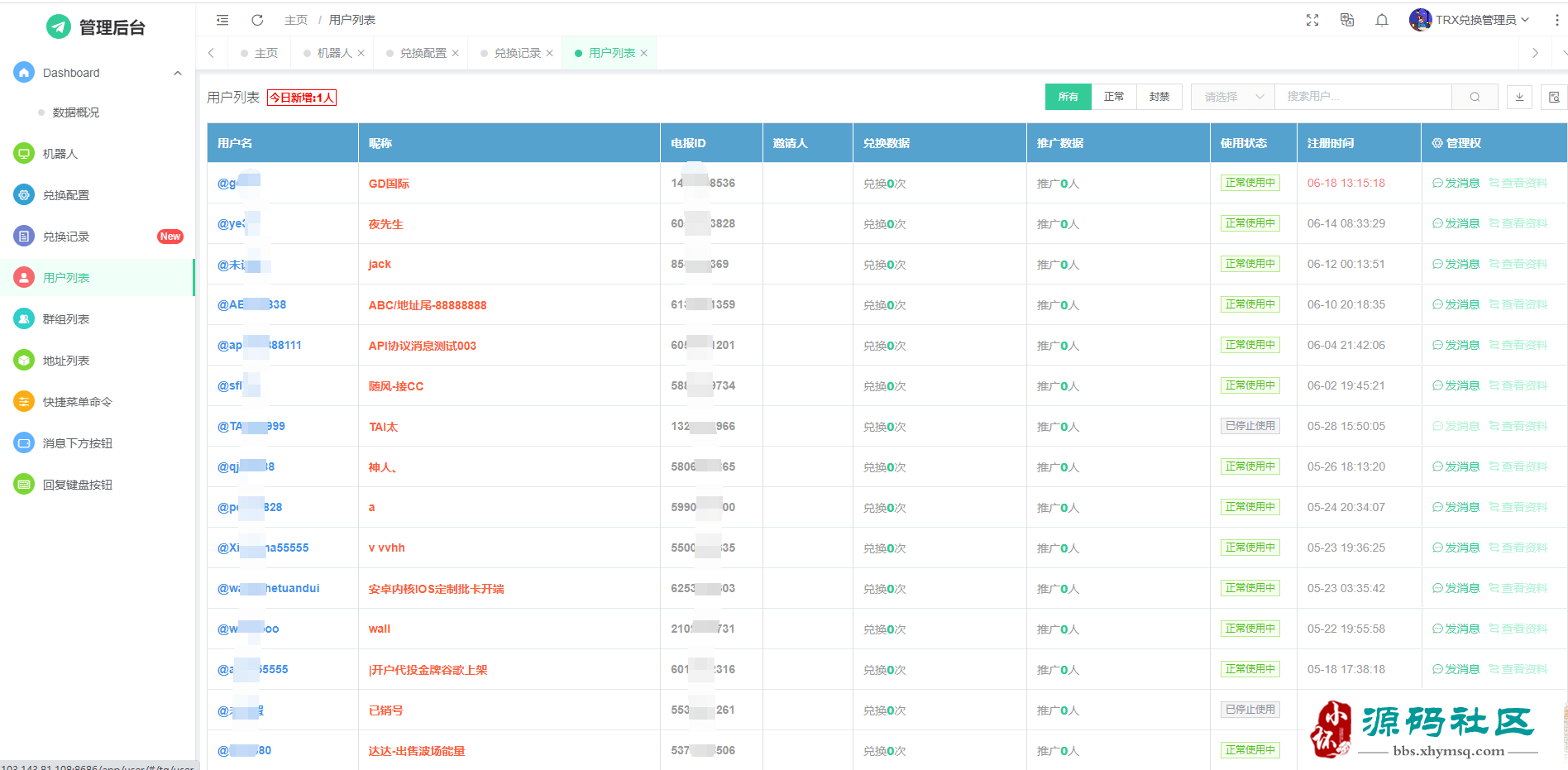Close the 兑换记录 tab
1568x770 pixels.
click(549, 53)
